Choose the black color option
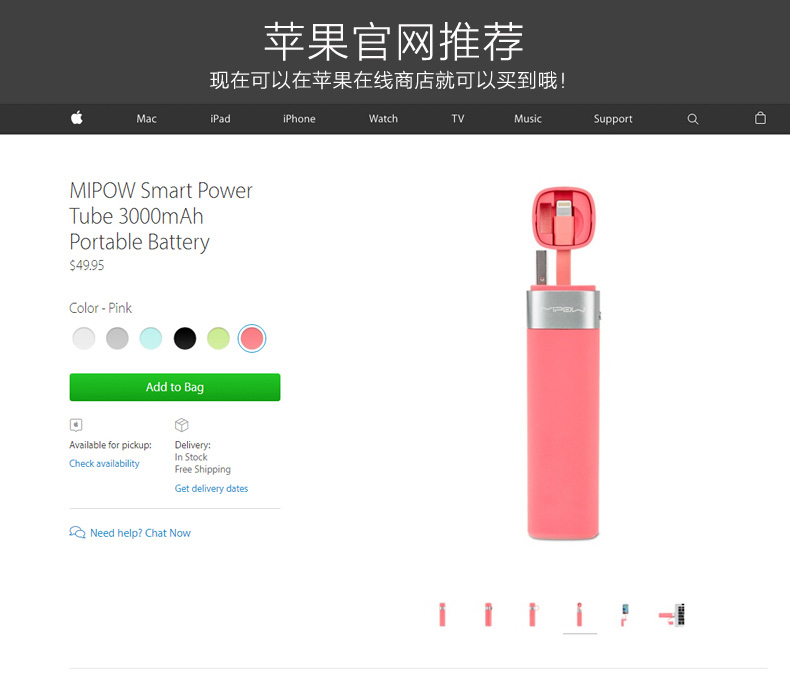This screenshot has width=790, height=700. (185, 338)
